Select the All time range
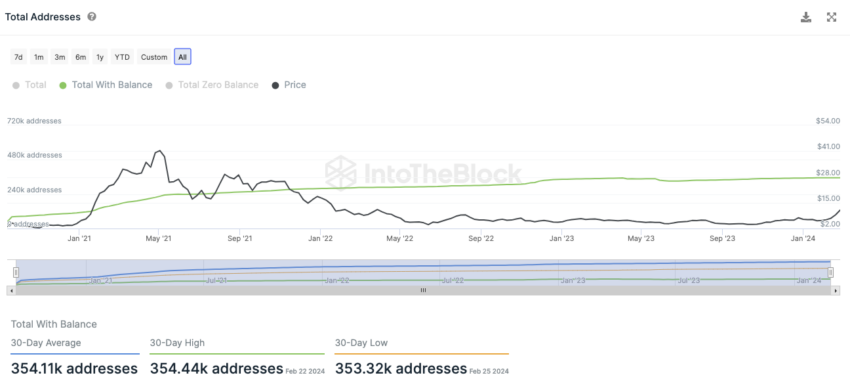The image size is (850, 390). coord(183,56)
